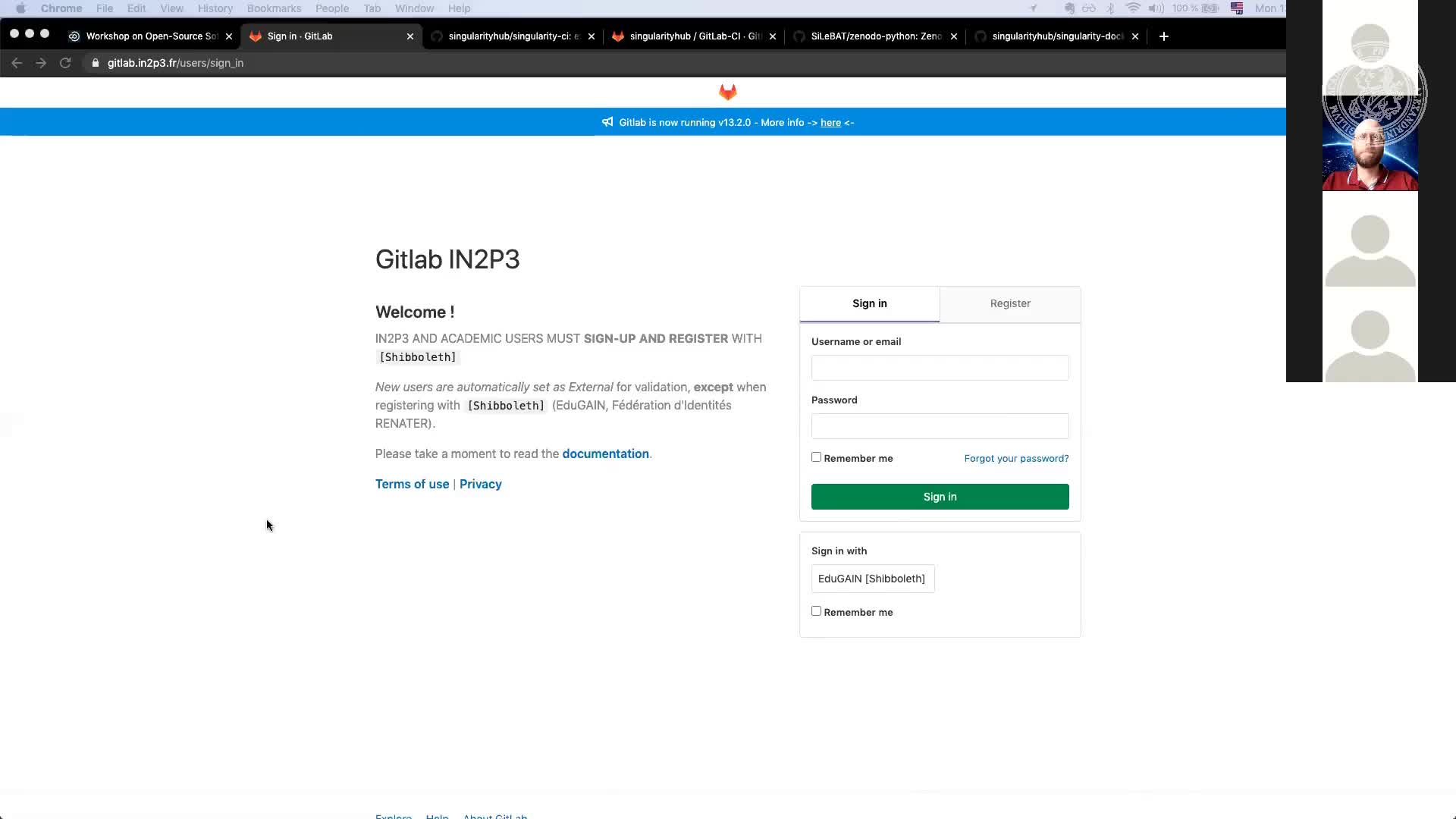This screenshot has width=1456, height=819.
Task: Open a new browser tab with plus icon
Action: (x=1163, y=36)
